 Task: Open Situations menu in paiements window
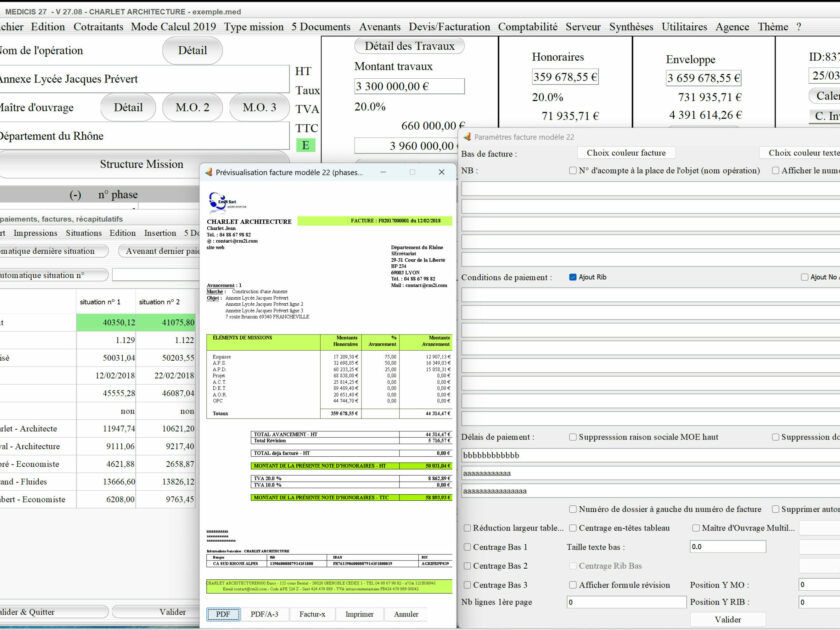point(84,233)
